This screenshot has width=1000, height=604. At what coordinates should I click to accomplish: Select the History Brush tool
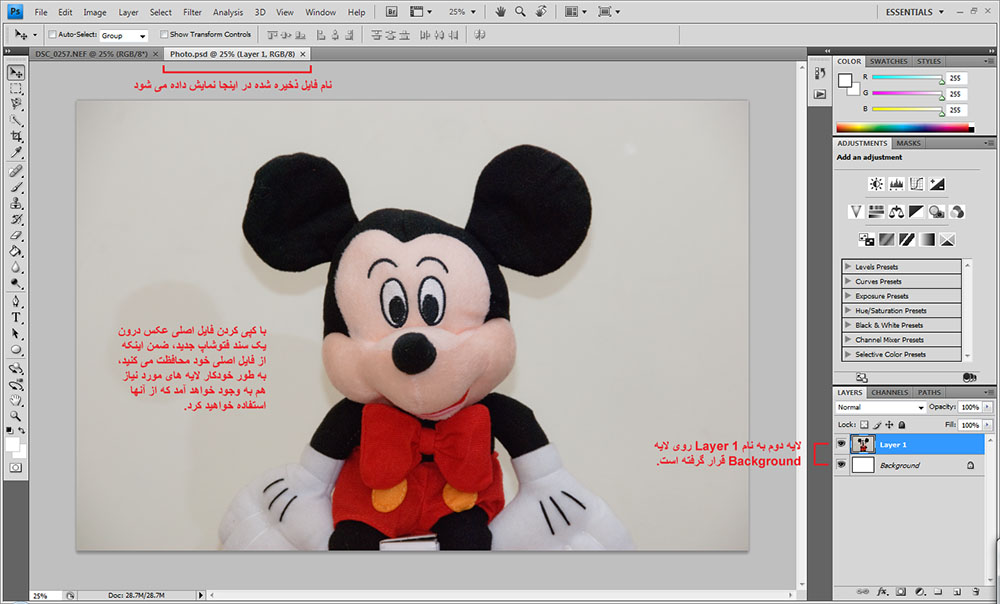point(16,219)
